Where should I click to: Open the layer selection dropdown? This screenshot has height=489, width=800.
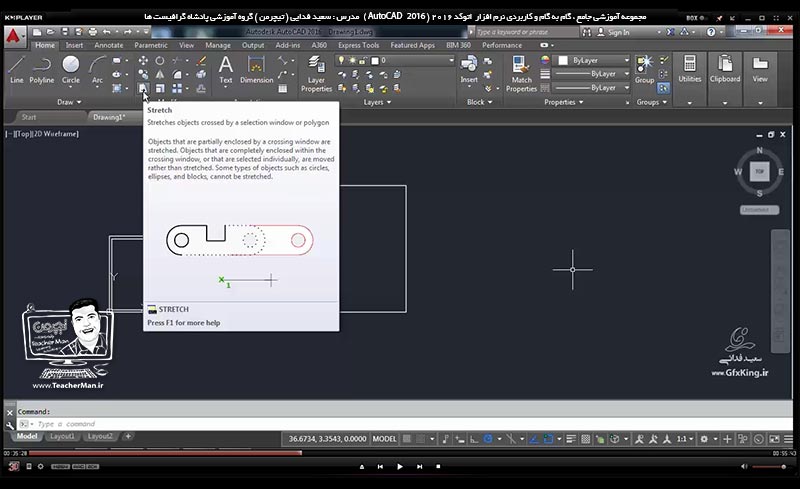(x=394, y=60)
